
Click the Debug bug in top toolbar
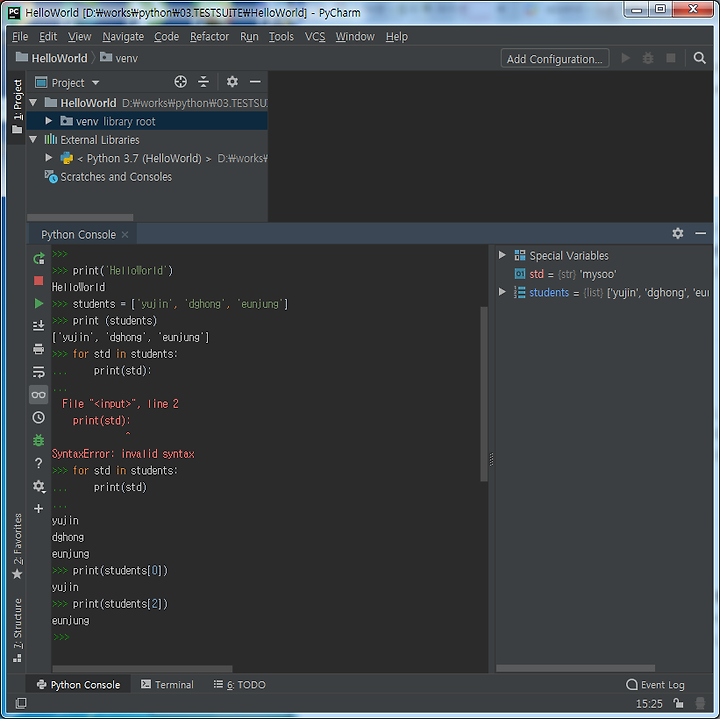[648, 58]
